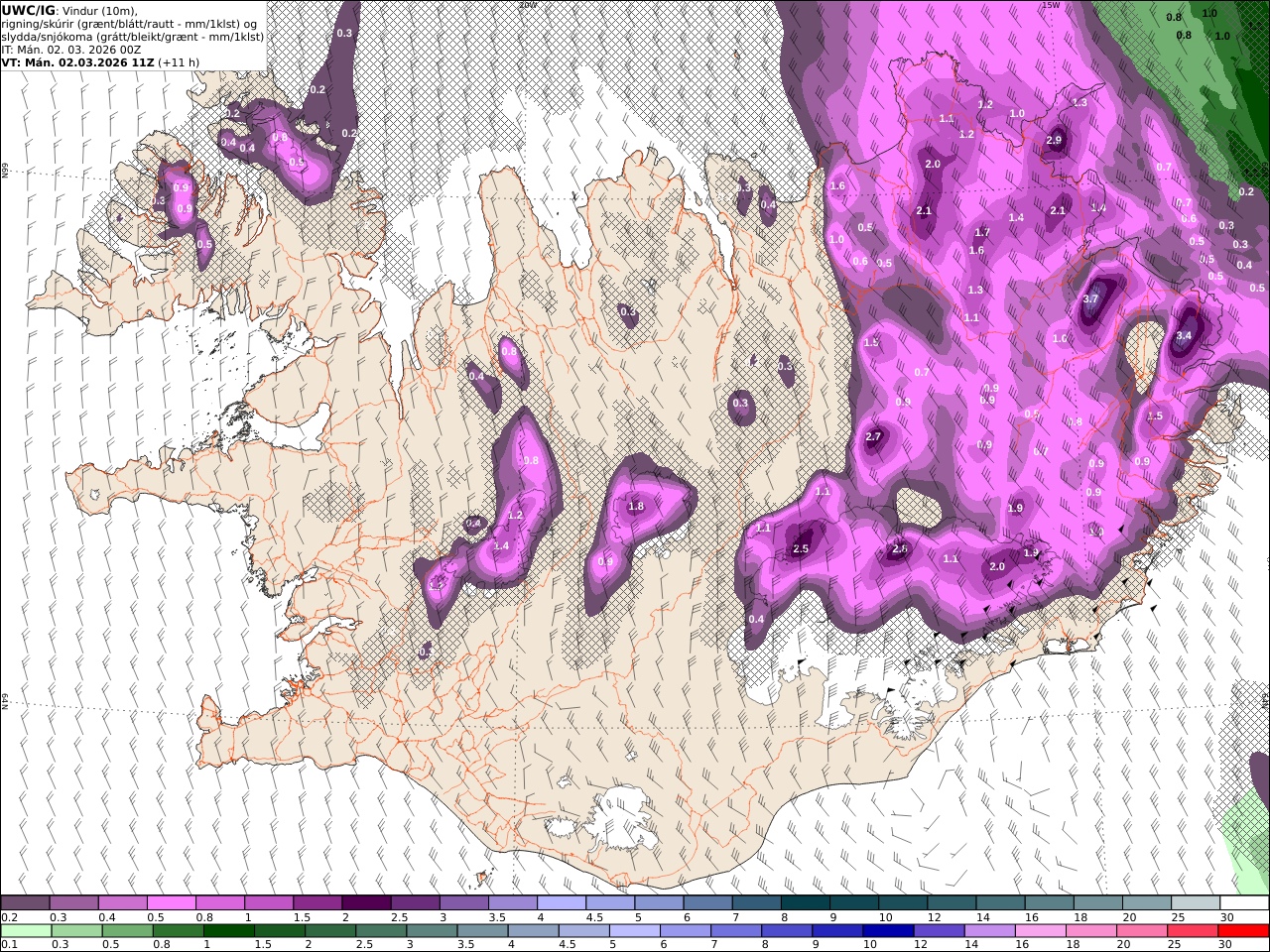Click the 'Vindur (10m)' header text
This screenshot has height=952, width=1270.
[x=99, y=10]
